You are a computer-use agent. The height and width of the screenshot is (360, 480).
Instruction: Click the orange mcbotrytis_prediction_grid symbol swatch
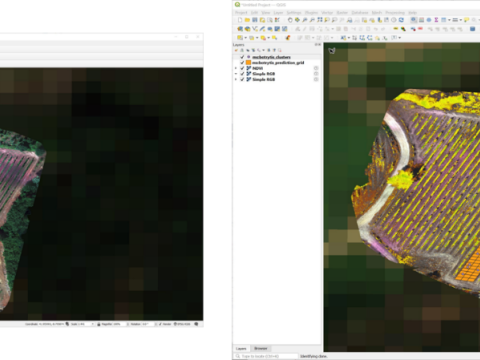pos(248,63)
